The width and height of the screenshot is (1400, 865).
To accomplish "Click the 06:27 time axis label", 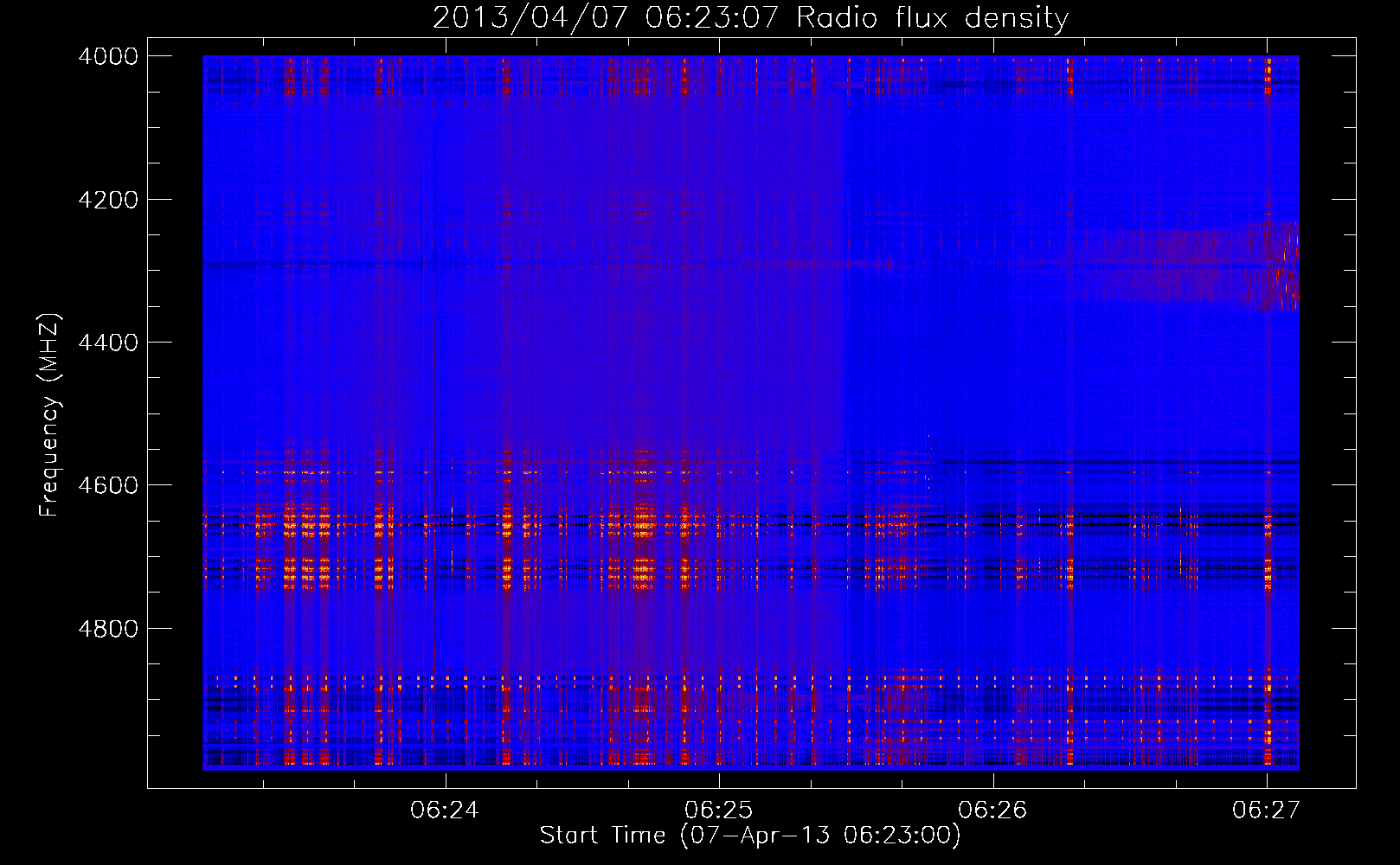I will [1267, 810].
